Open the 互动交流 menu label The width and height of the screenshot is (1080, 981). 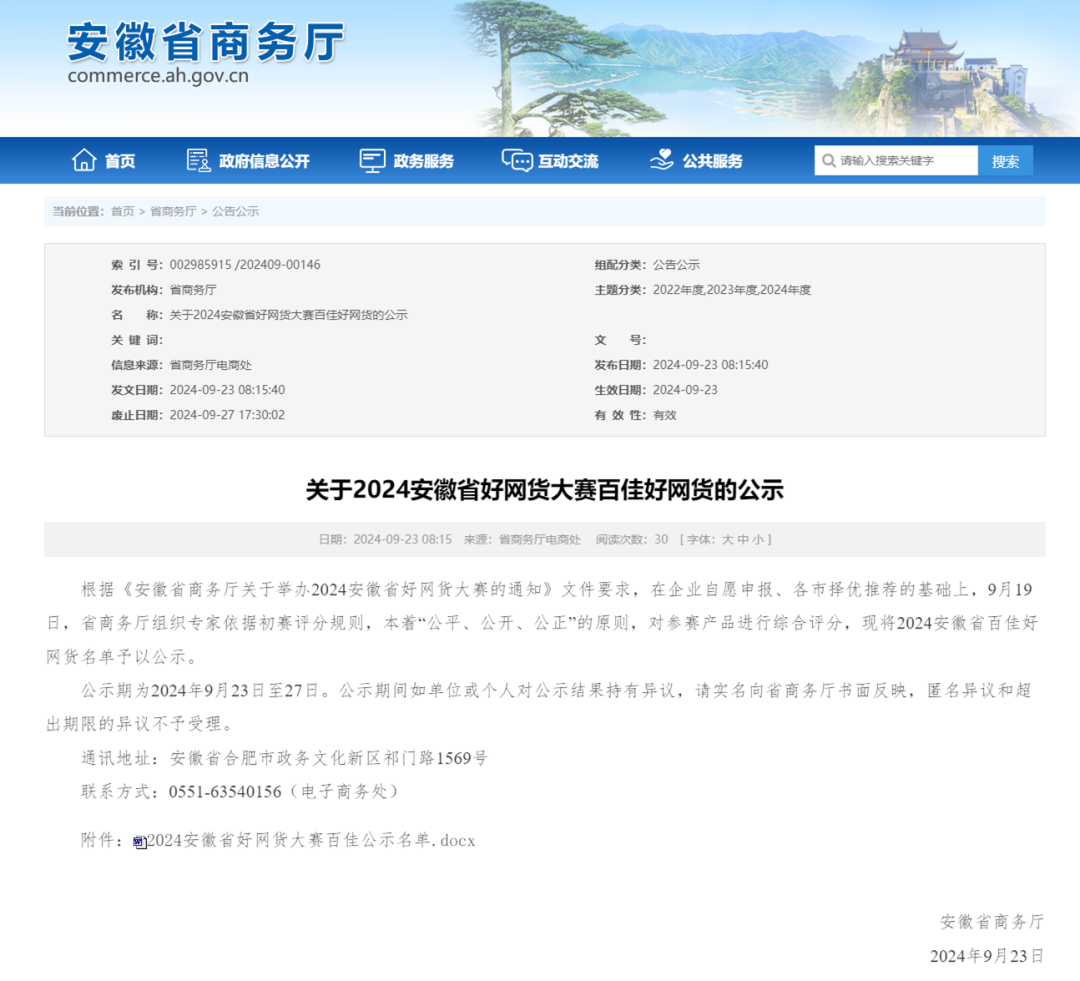point(568,161)
